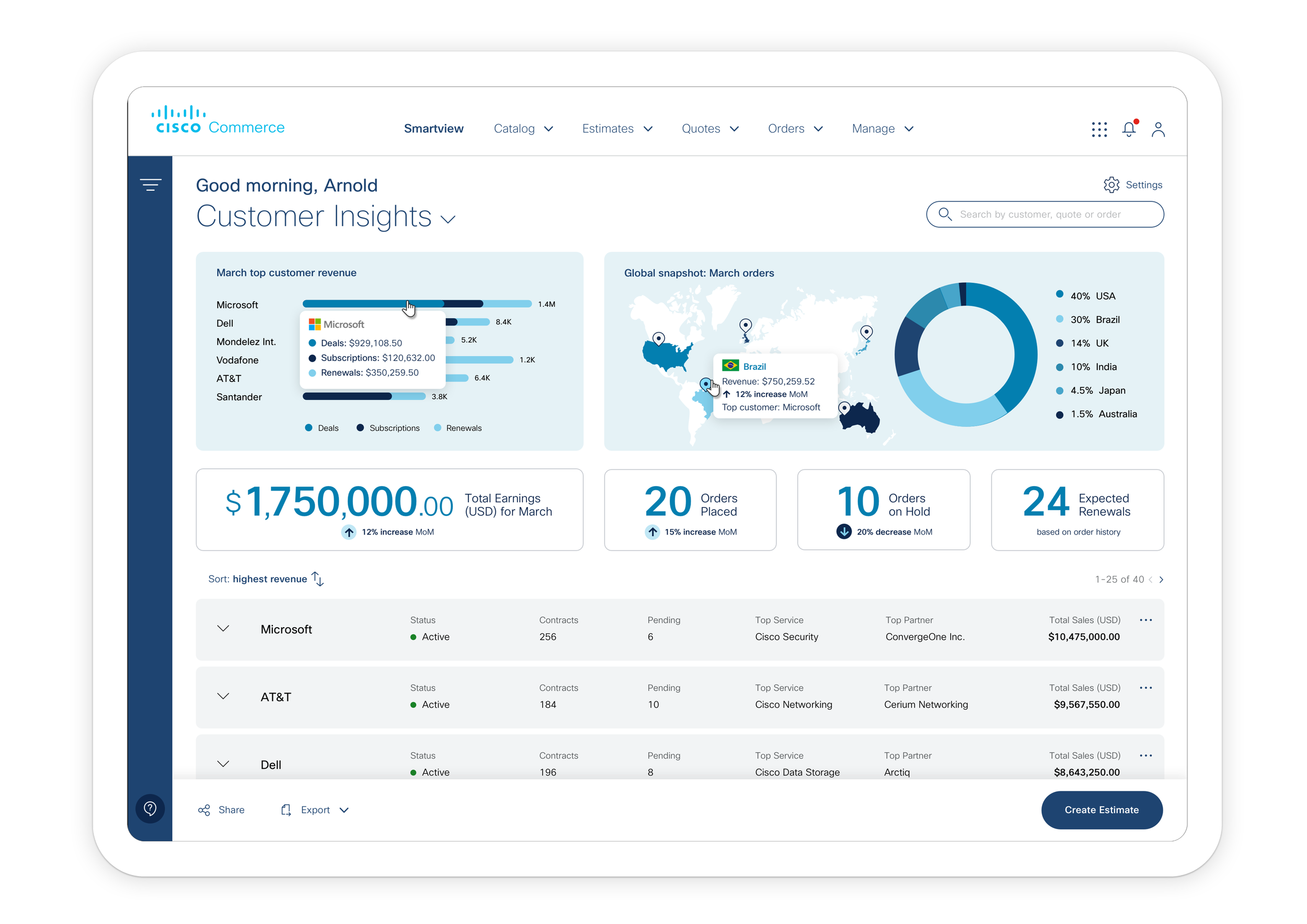Screen dimensions: 1307x924
Task: Toggle the Renewals series in the legend
Action: pyautogui.click(x=458, y=428)
